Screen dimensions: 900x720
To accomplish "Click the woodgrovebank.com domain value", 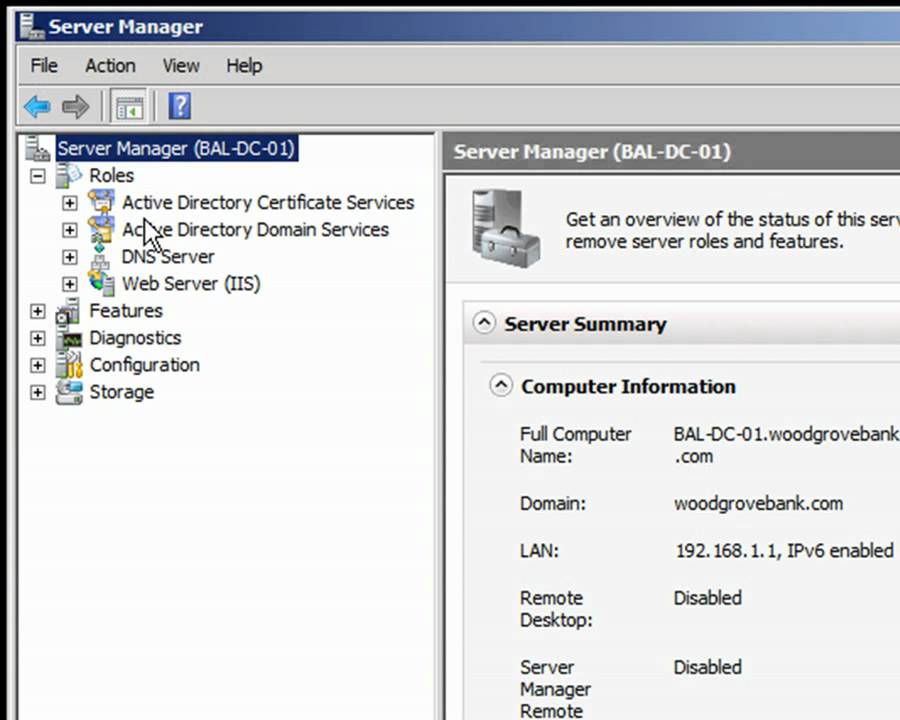I will [x=758, y=504].
